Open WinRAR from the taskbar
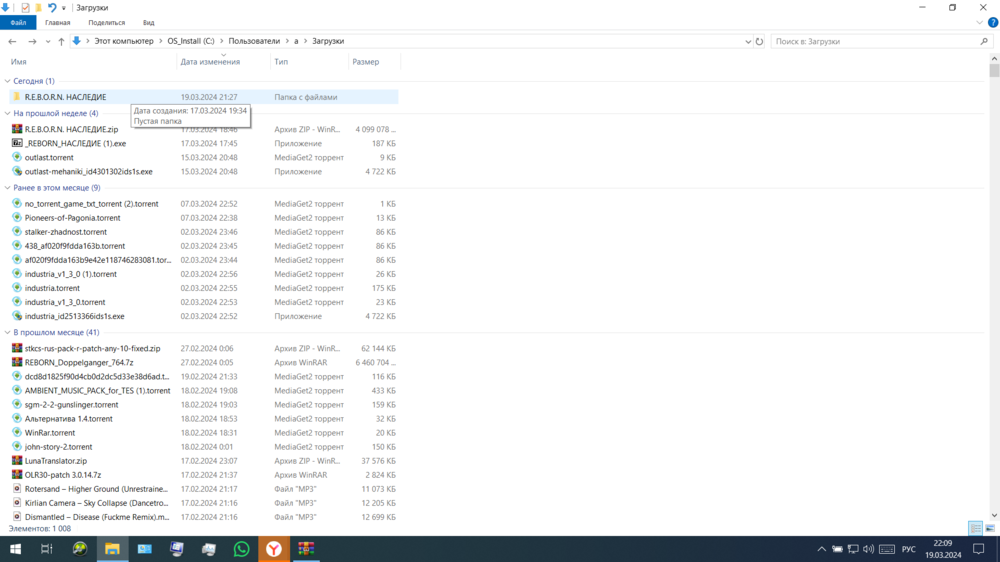Viewport: 1000px width, 562px height. (x=306, y=549)
